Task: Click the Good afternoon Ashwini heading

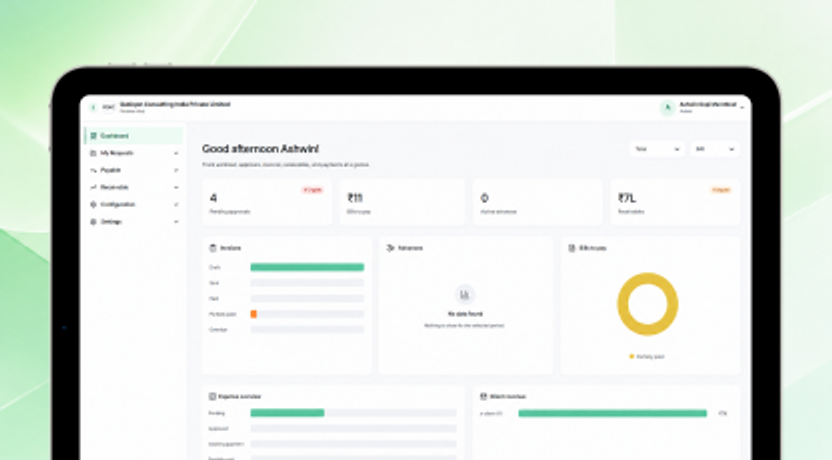Action: click(261, 149)
